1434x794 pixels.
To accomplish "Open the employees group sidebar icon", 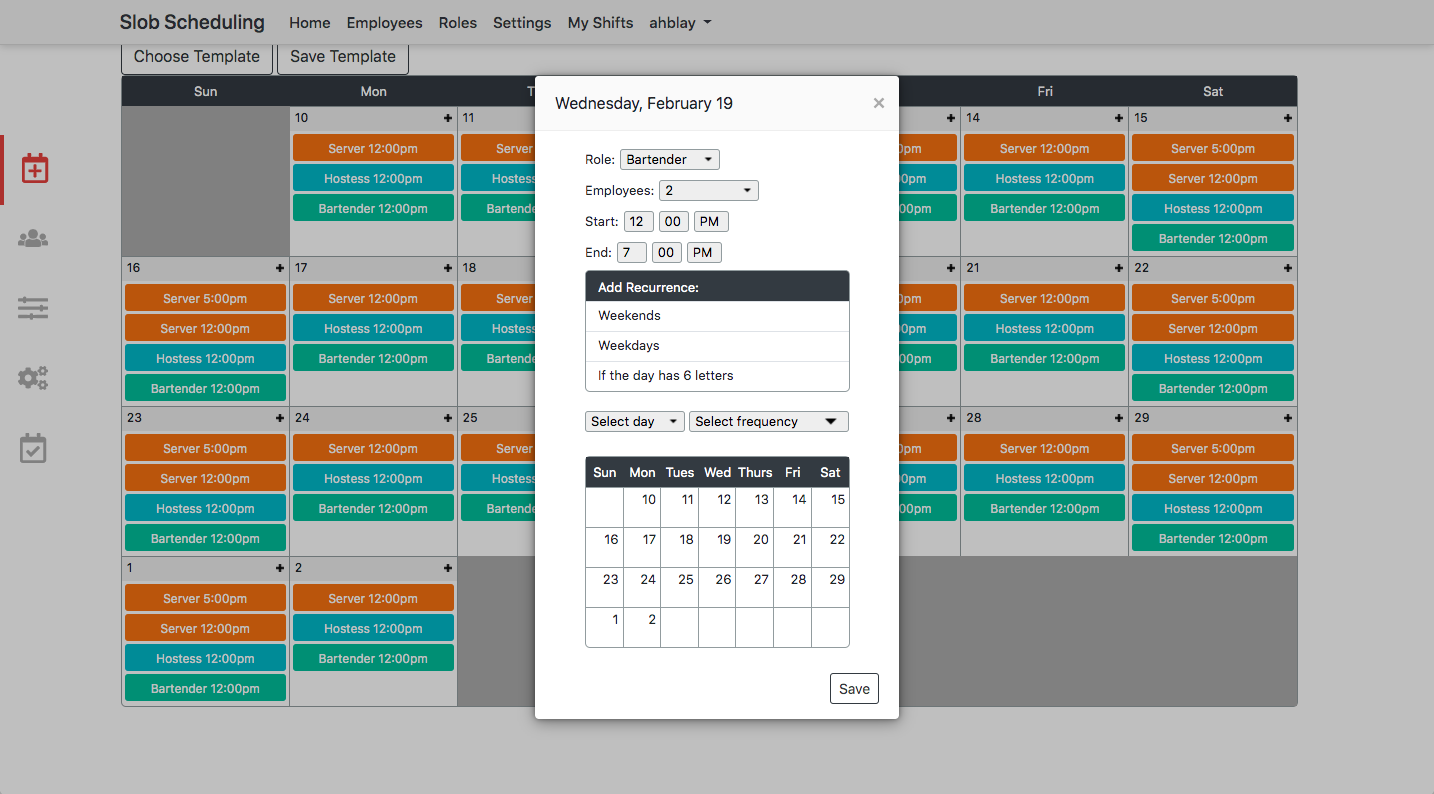I will [x=33, y=239].
